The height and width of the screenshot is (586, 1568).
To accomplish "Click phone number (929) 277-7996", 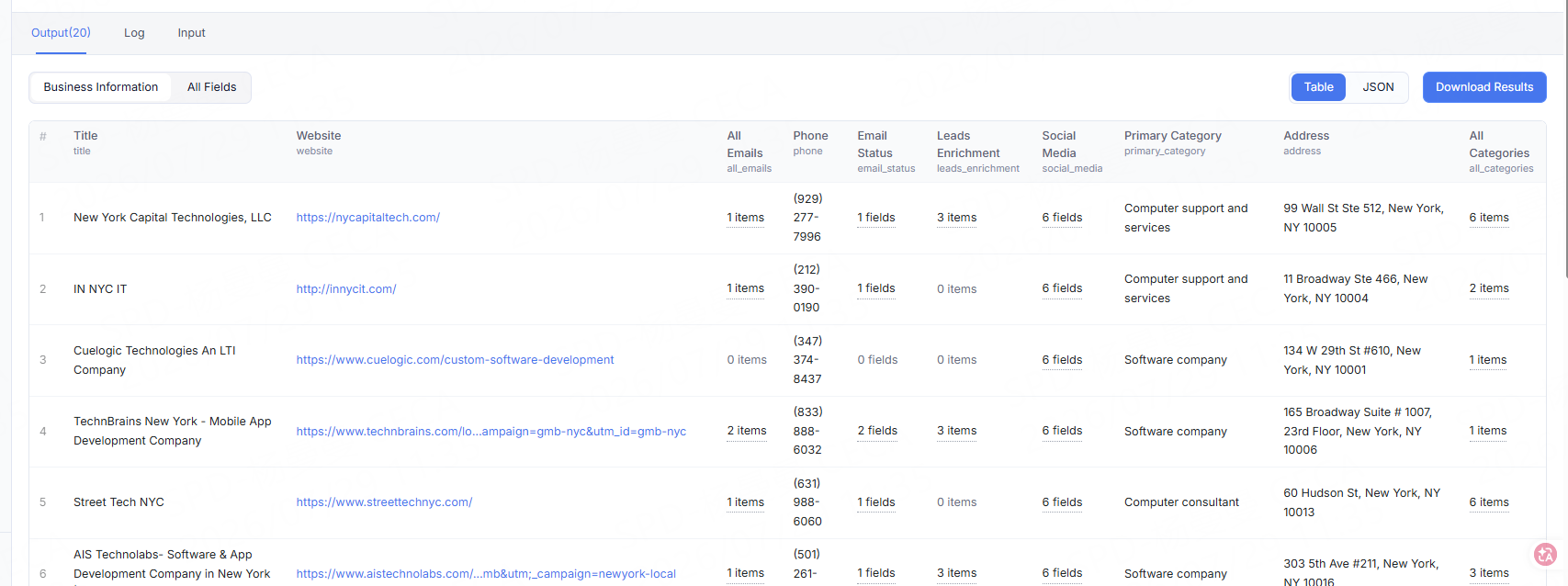I will [x=807, y=218].
